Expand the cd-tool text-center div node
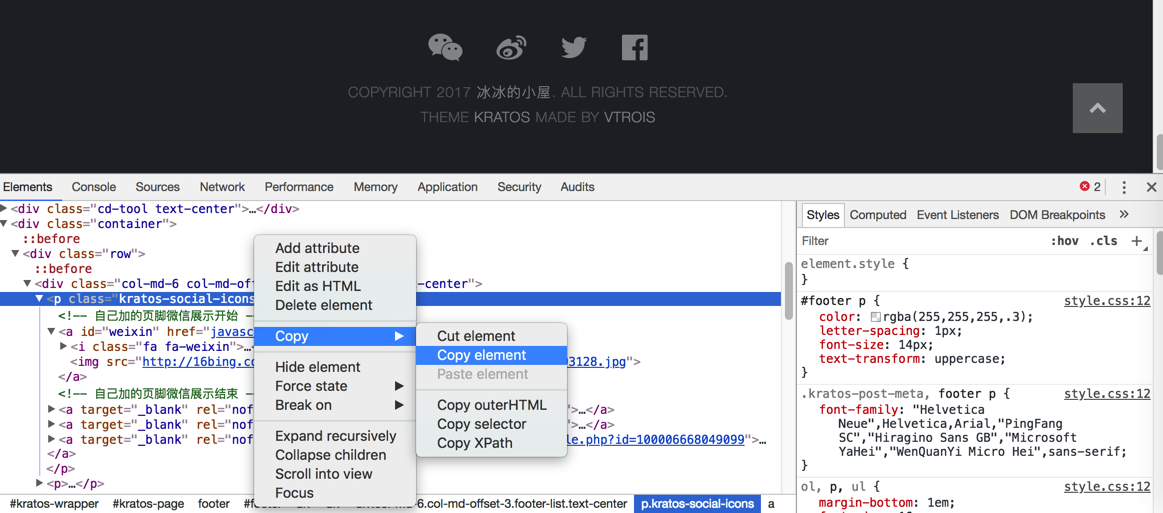The height and width of the screenshot is (513, 1163). 5,209
